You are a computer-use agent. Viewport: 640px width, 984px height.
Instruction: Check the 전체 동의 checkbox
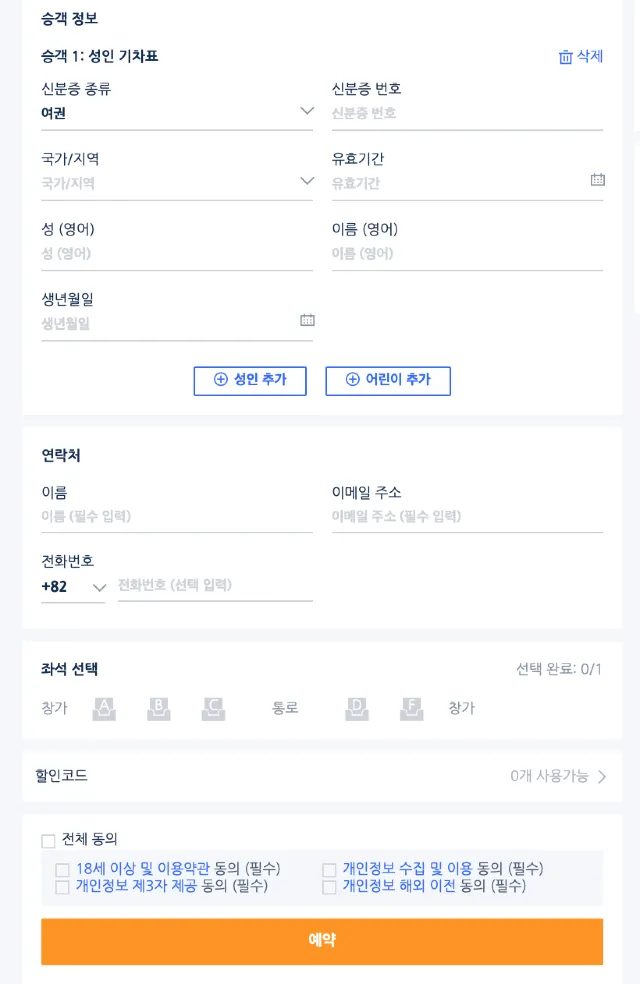(48, 841)
